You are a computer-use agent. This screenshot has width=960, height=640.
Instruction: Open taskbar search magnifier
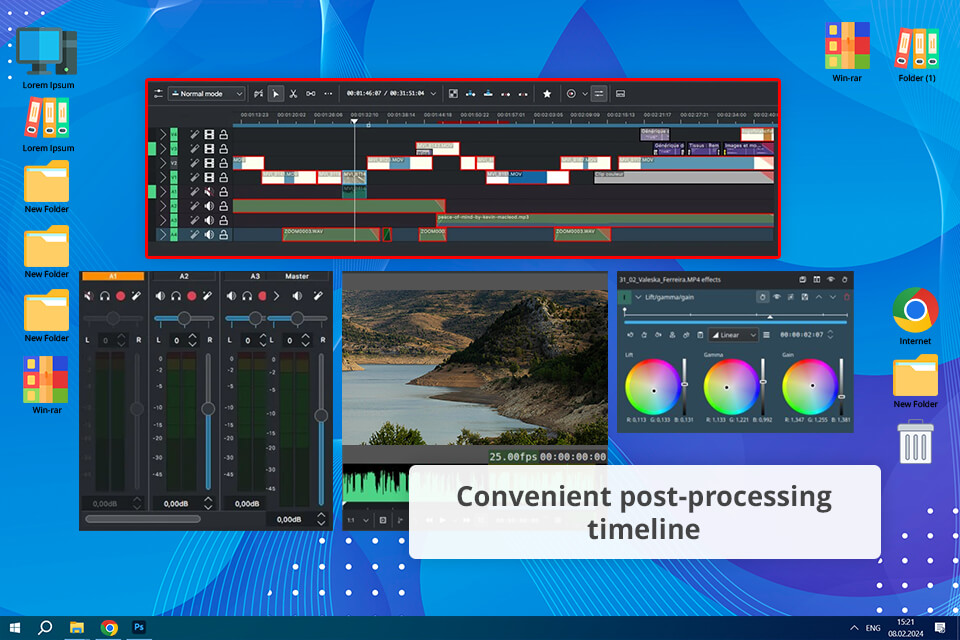click(x=45, y=627)
